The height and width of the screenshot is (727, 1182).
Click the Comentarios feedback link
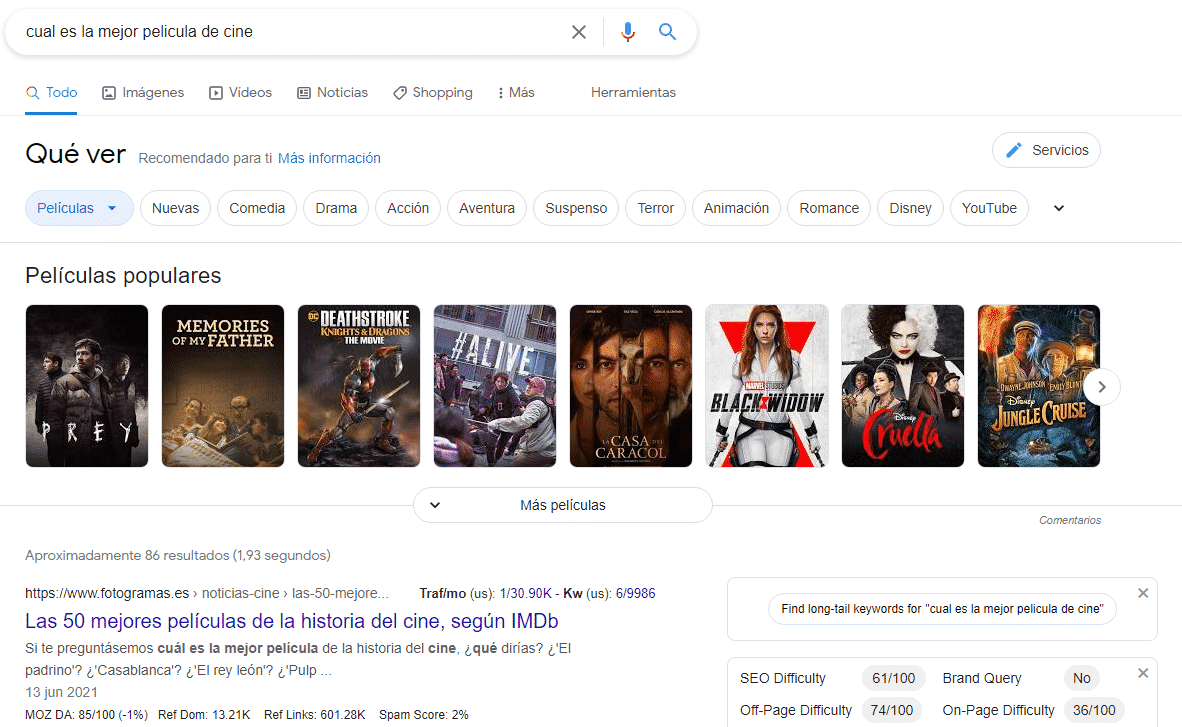pos(1070,520)
